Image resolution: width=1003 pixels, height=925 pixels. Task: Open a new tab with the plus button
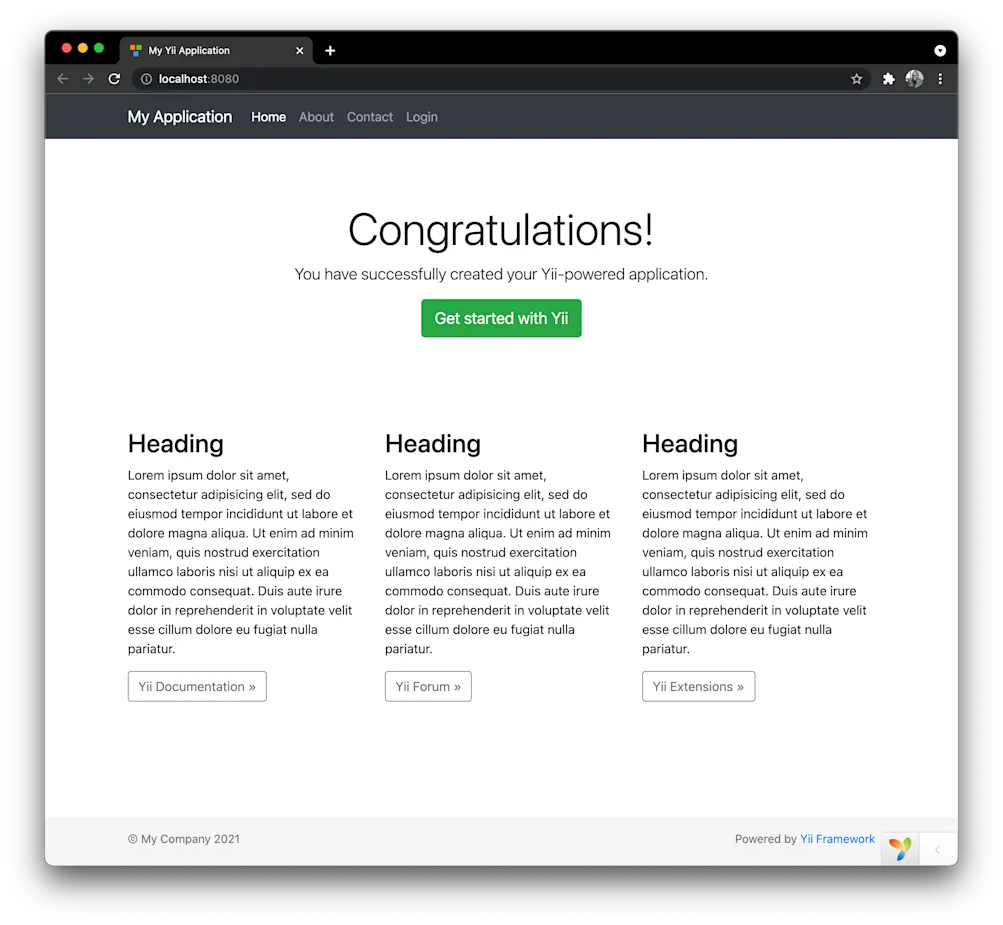click(330, 49)
